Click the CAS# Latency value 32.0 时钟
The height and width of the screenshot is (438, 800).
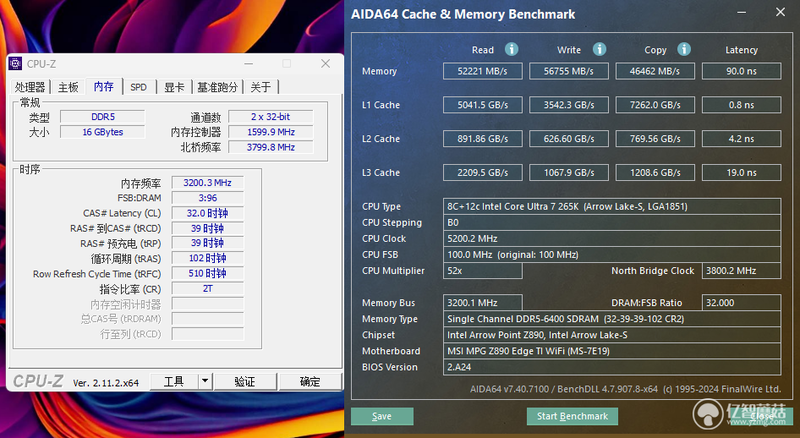click(x=207, y=213)
